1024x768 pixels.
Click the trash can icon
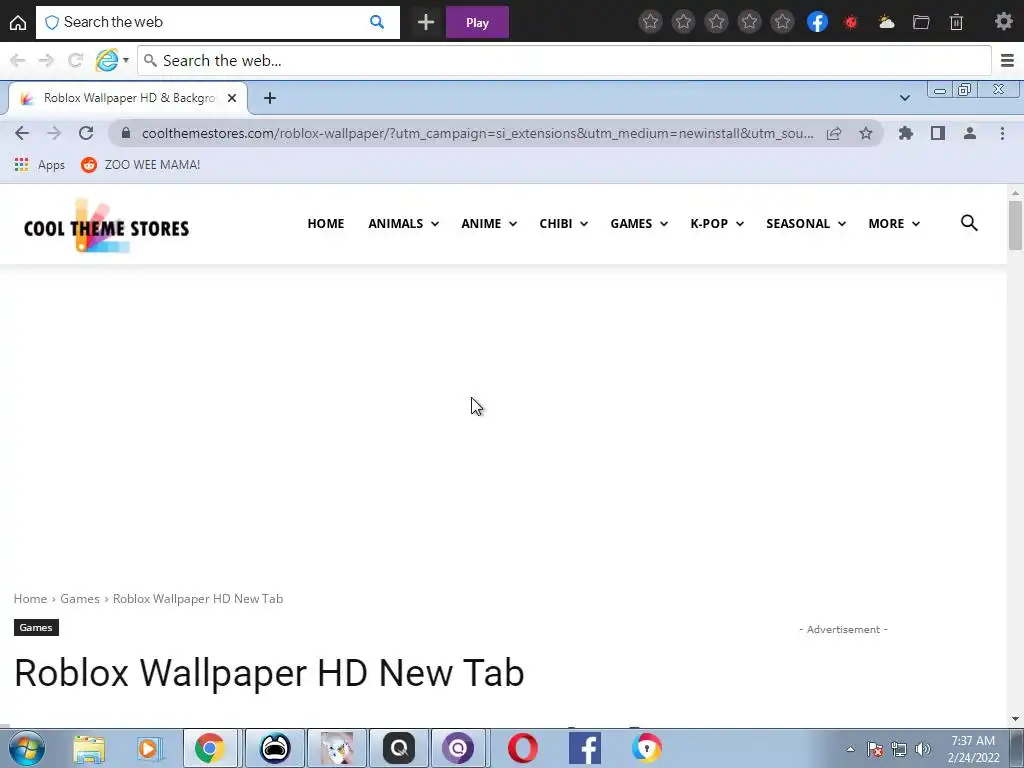(956, 22)
